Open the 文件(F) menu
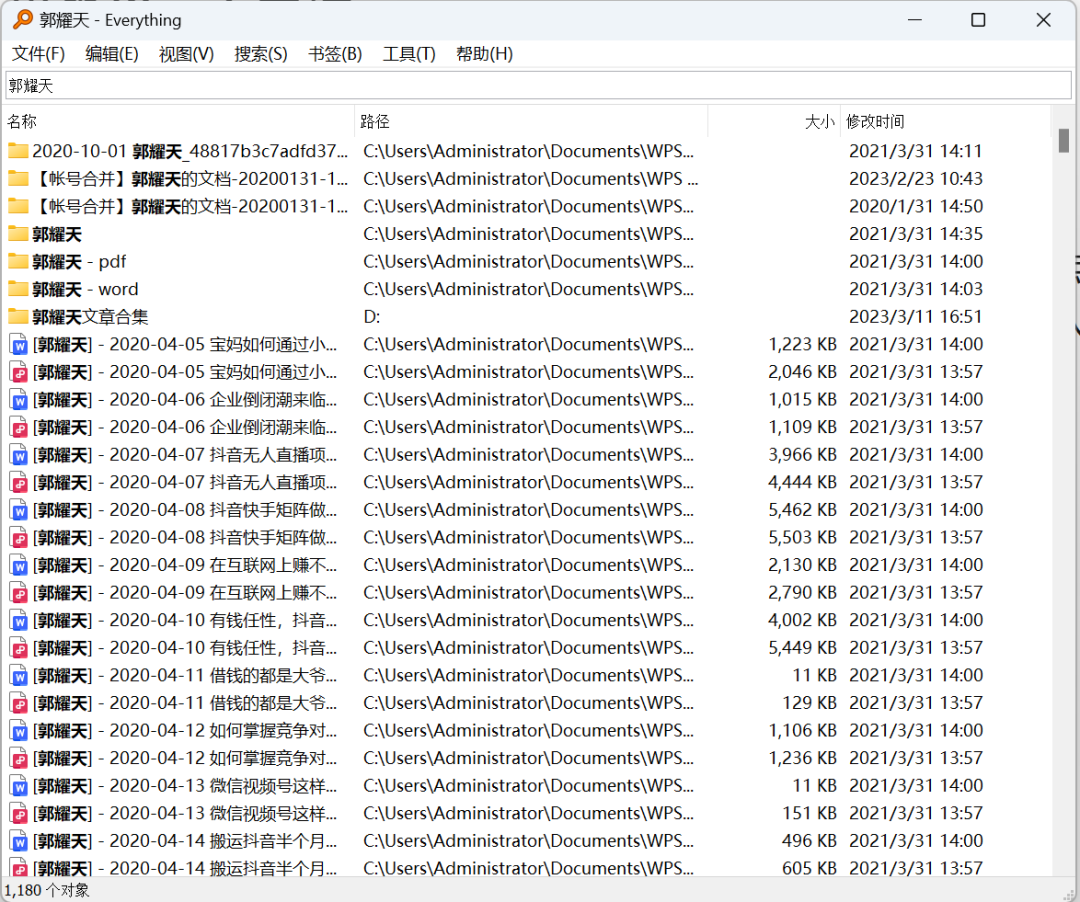 pos(38,54)
